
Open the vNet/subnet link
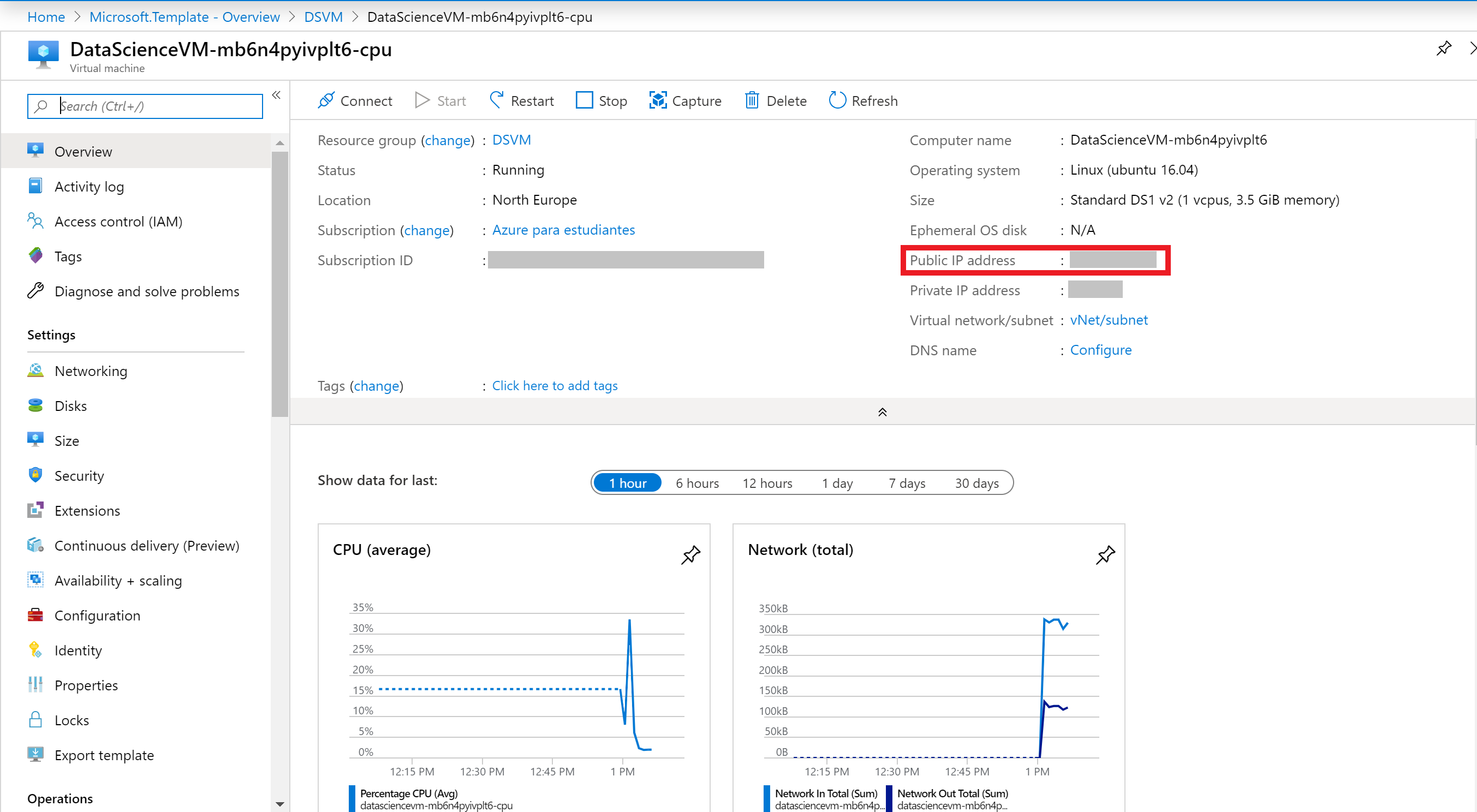[x=1109, y=320]
